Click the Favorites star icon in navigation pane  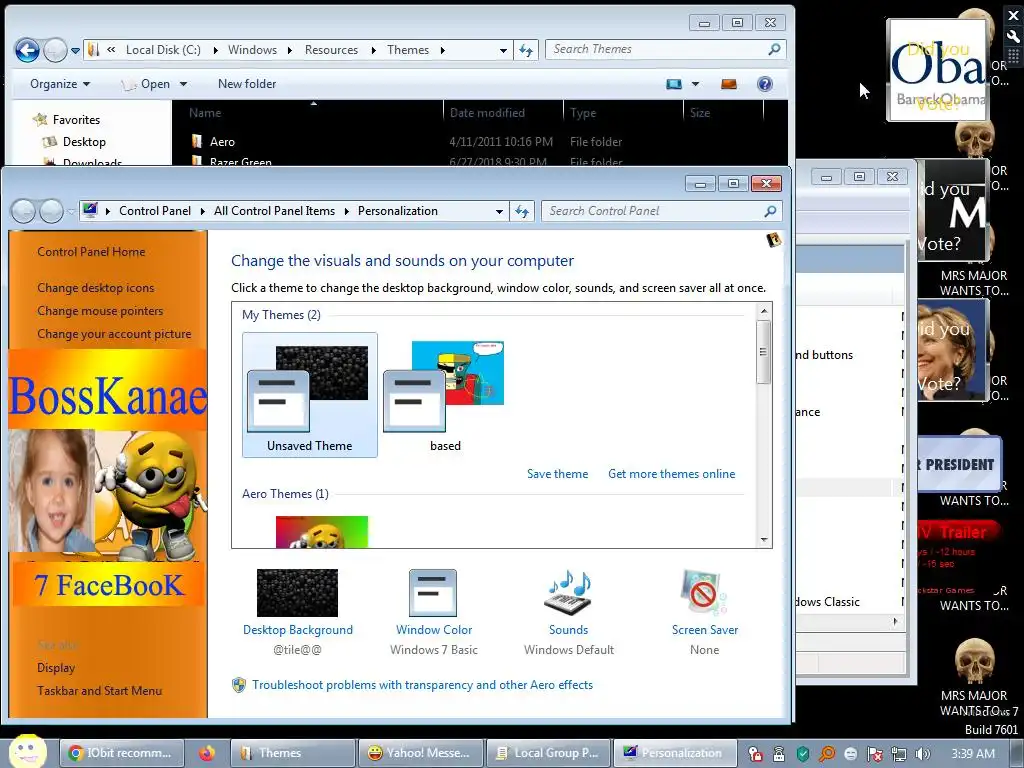pyautogui.click(x=40, y=120)
